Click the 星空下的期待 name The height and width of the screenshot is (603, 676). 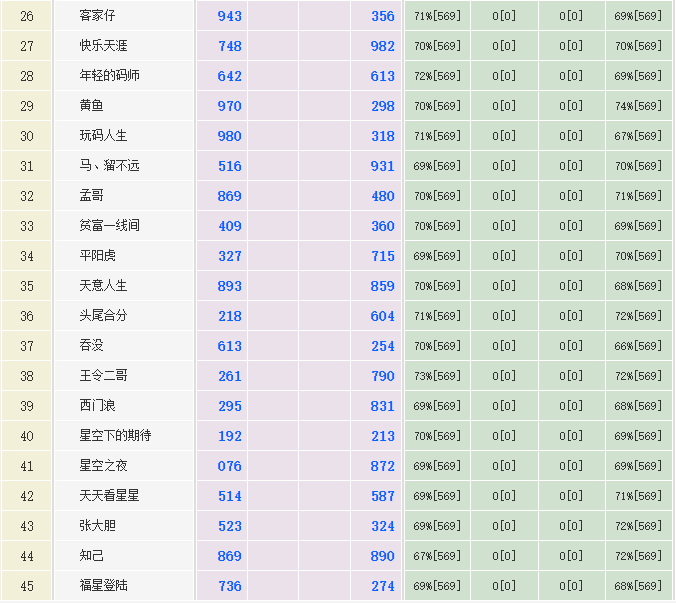click(116, 436)
